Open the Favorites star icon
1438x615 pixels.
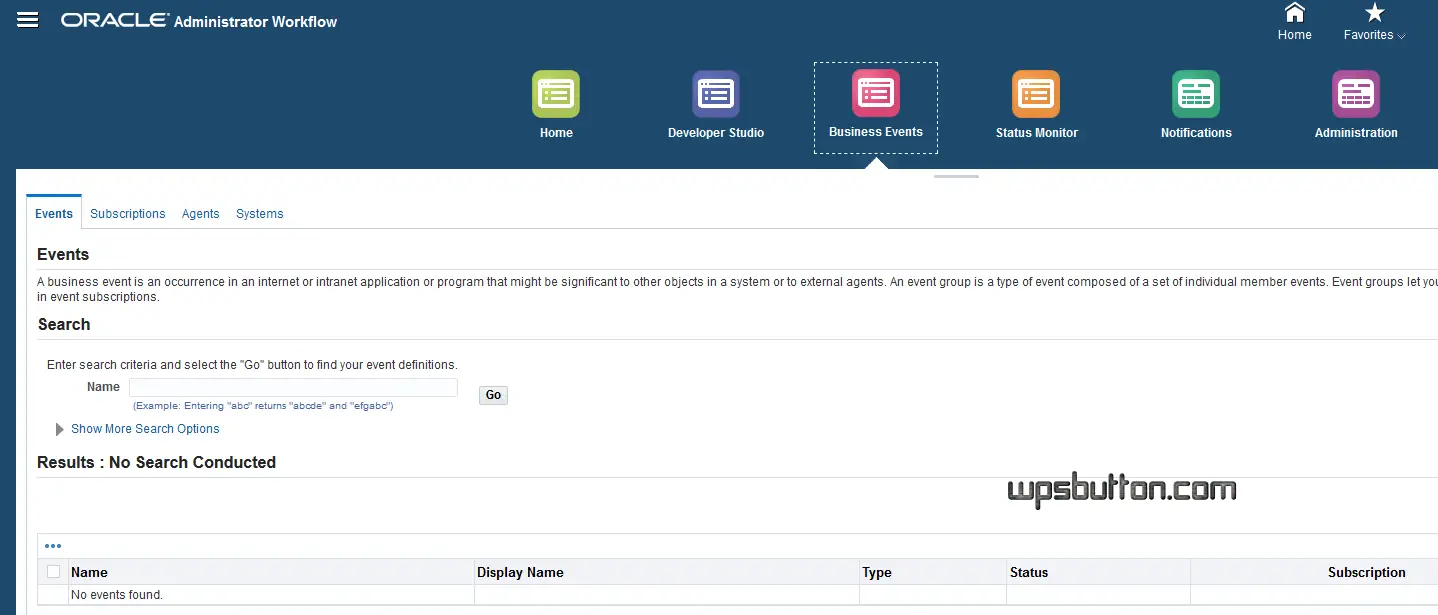point(1375,12)
